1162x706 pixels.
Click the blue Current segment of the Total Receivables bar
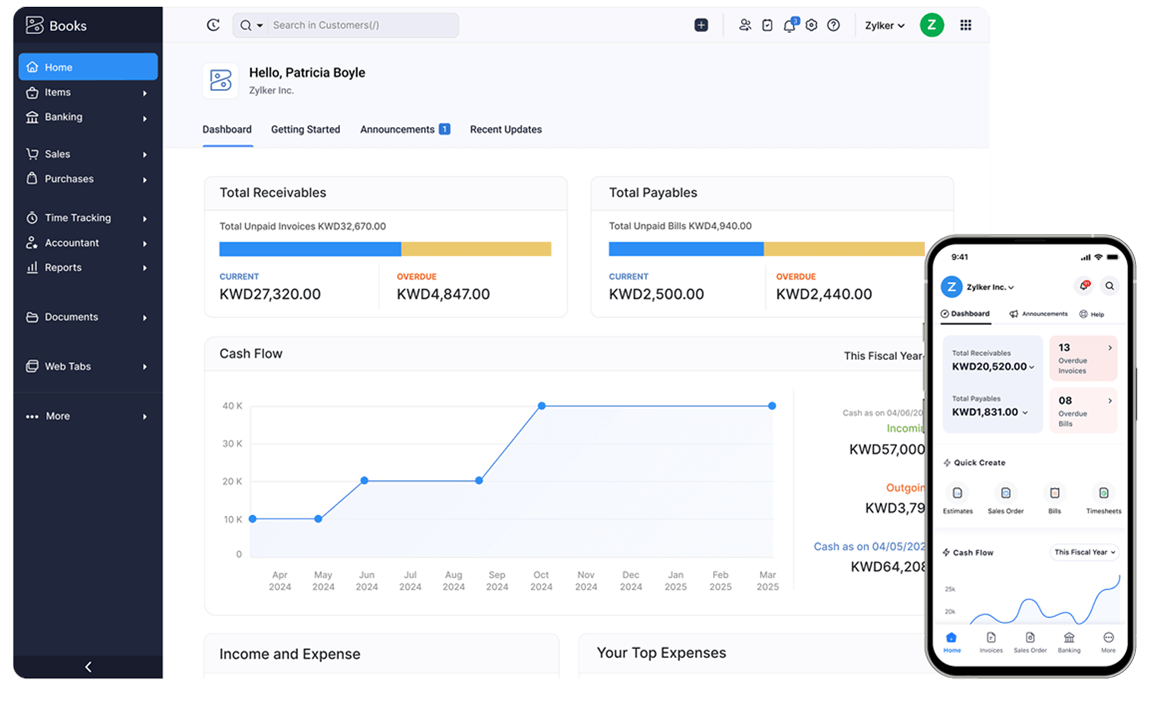click(x=310, y=249)
